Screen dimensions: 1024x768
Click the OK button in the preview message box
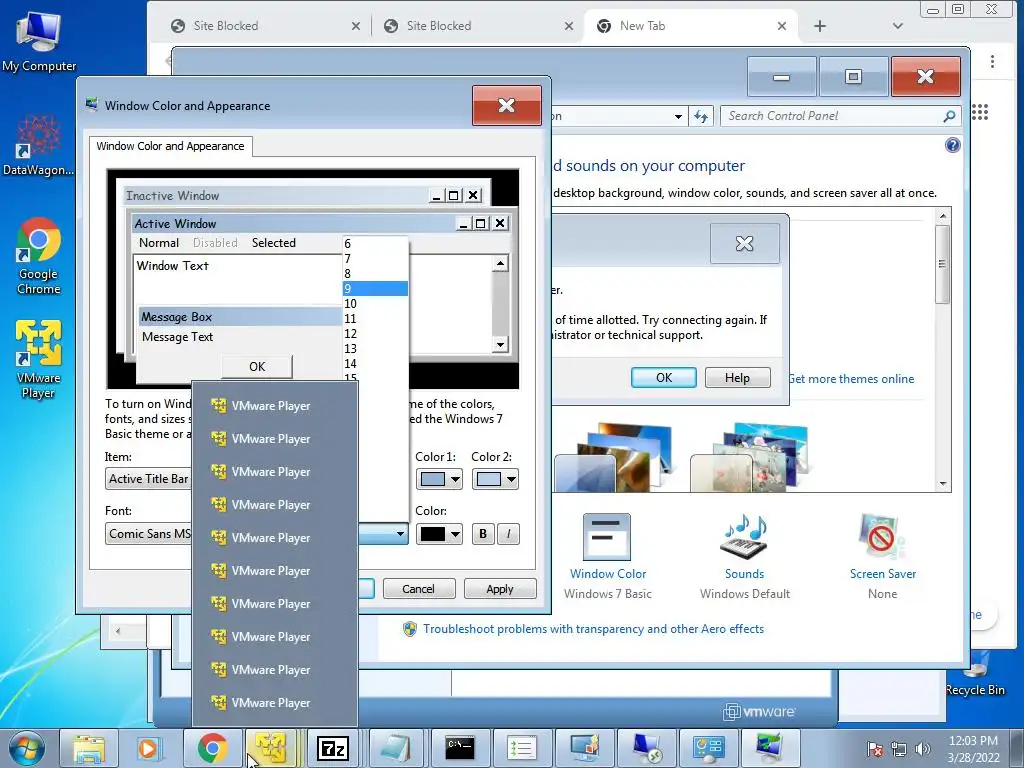pos(257,366)
